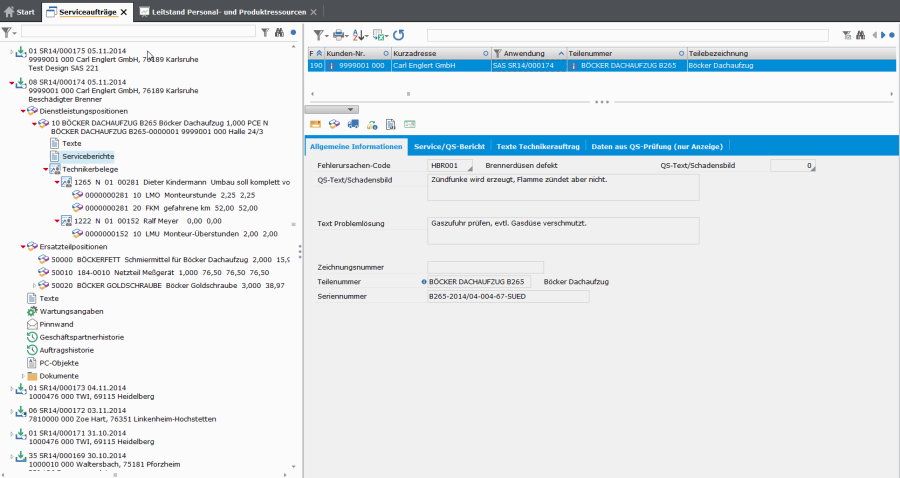Click the orange card icon in detail toolbar
Screen dimensions: 900x478
pos(316,124)
